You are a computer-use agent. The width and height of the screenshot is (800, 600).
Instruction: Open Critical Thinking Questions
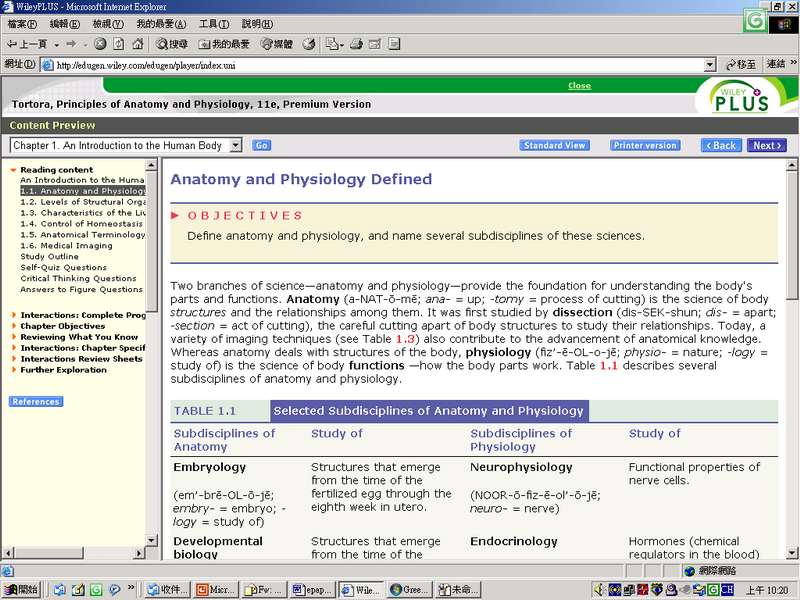(78, 279)
